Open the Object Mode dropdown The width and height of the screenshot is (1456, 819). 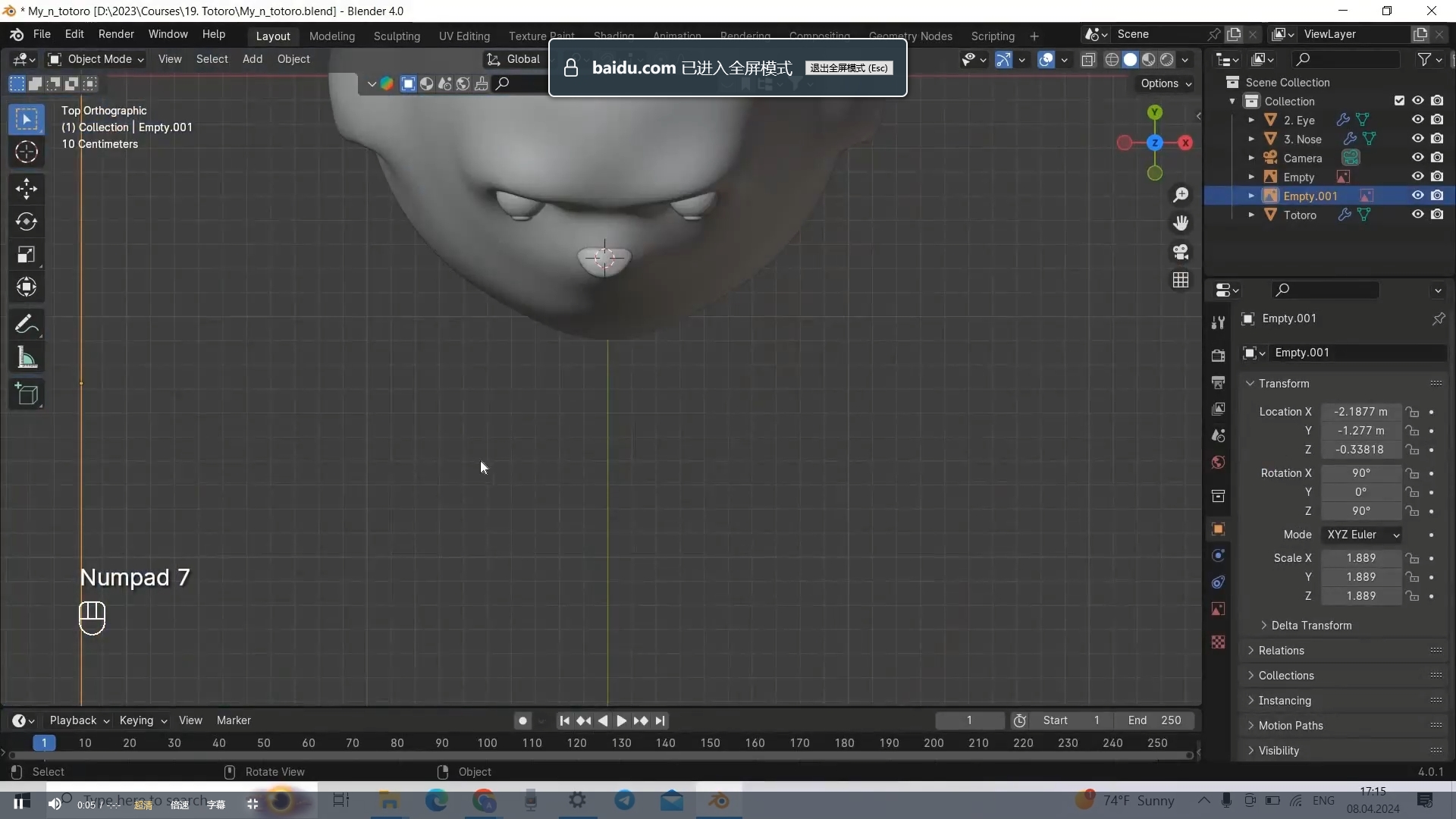pos(96,59)
